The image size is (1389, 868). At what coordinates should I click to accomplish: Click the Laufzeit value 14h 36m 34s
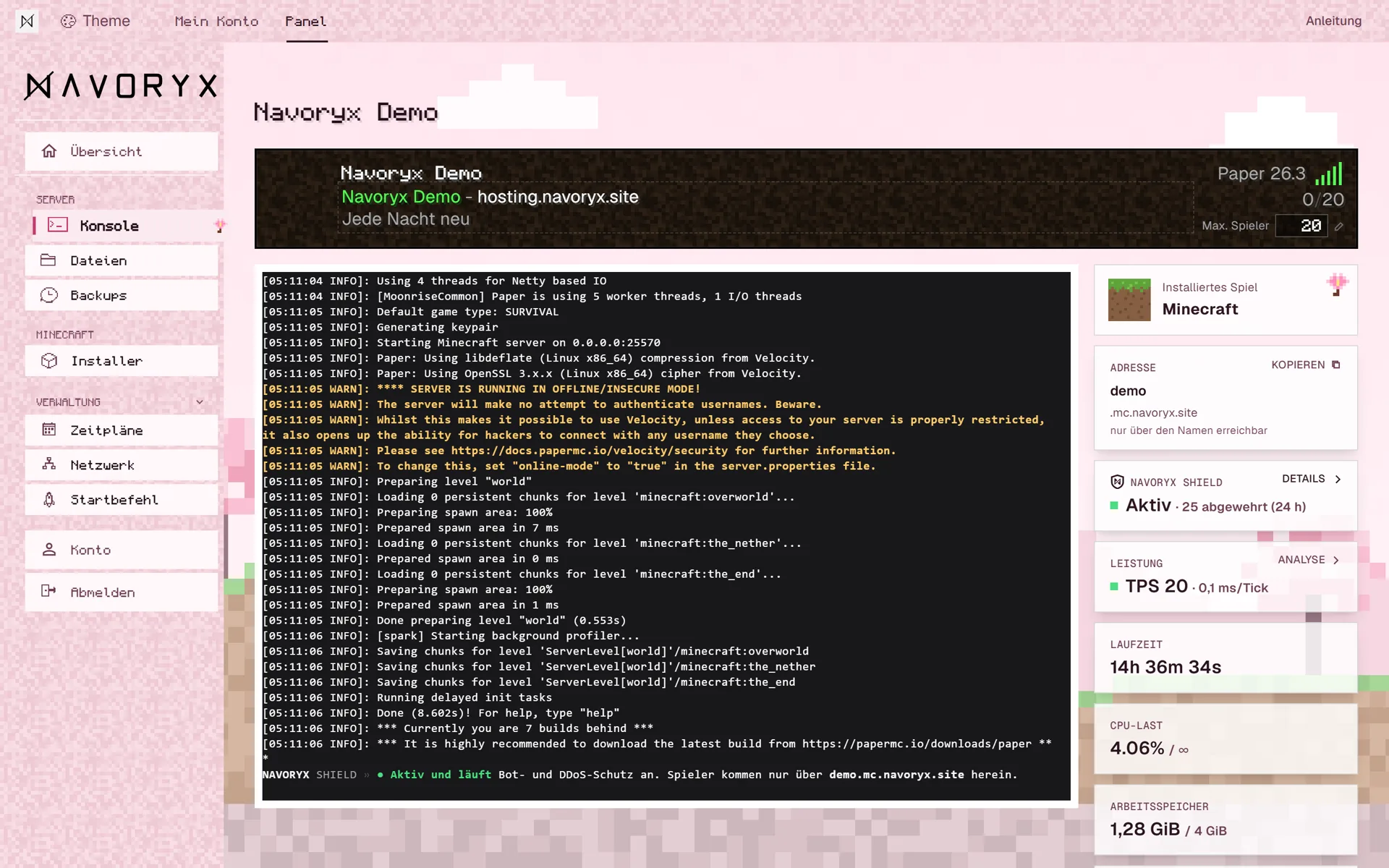coord(1165,667)
